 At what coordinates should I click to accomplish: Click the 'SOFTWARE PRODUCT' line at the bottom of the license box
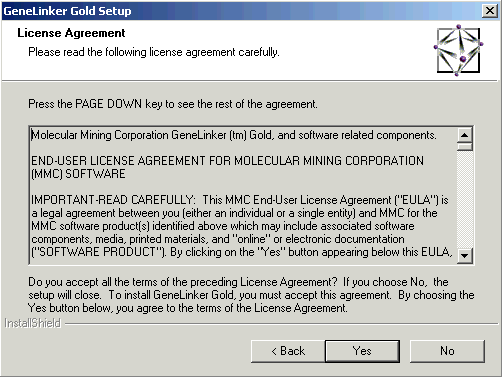pos(242,252)
